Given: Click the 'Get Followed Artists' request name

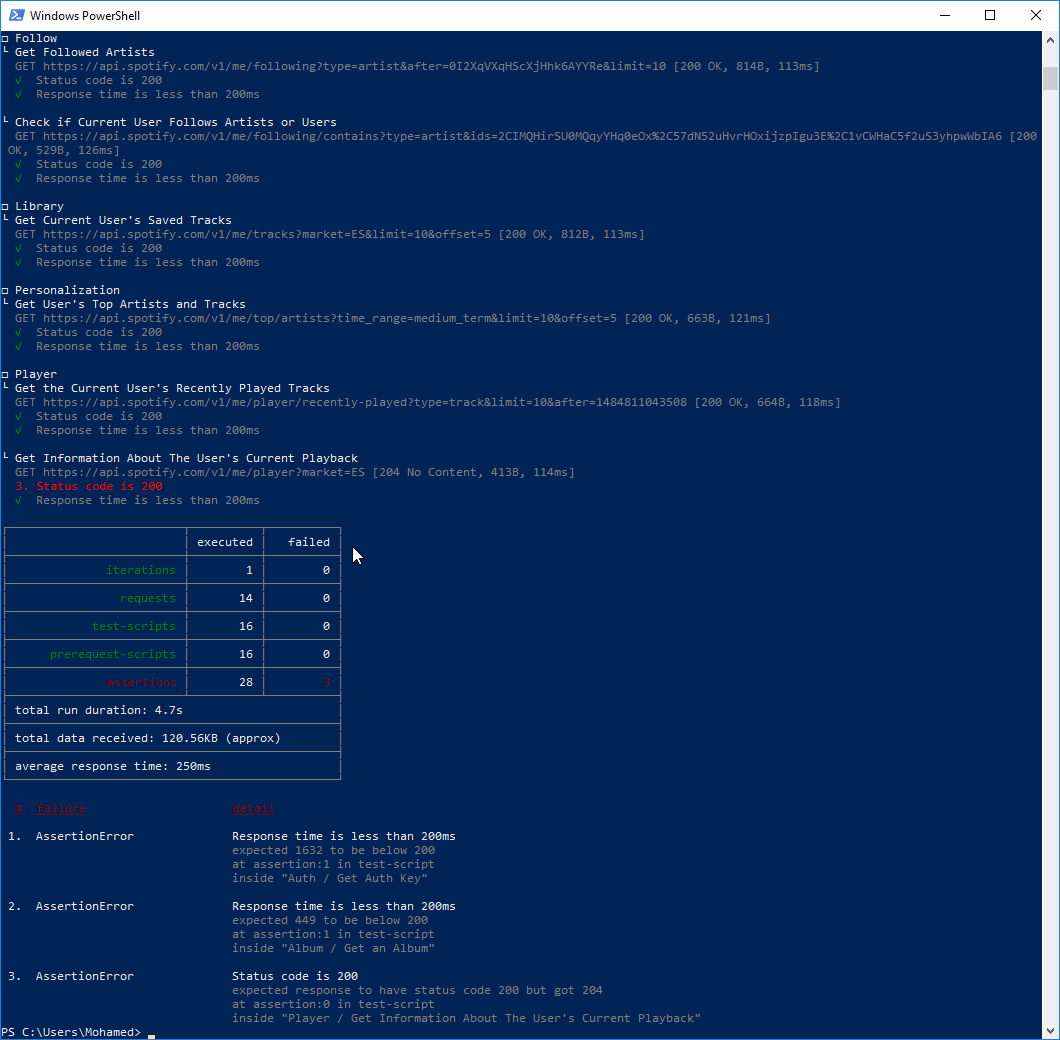Looking at the screenshot, I should click(x=85, y=52).
